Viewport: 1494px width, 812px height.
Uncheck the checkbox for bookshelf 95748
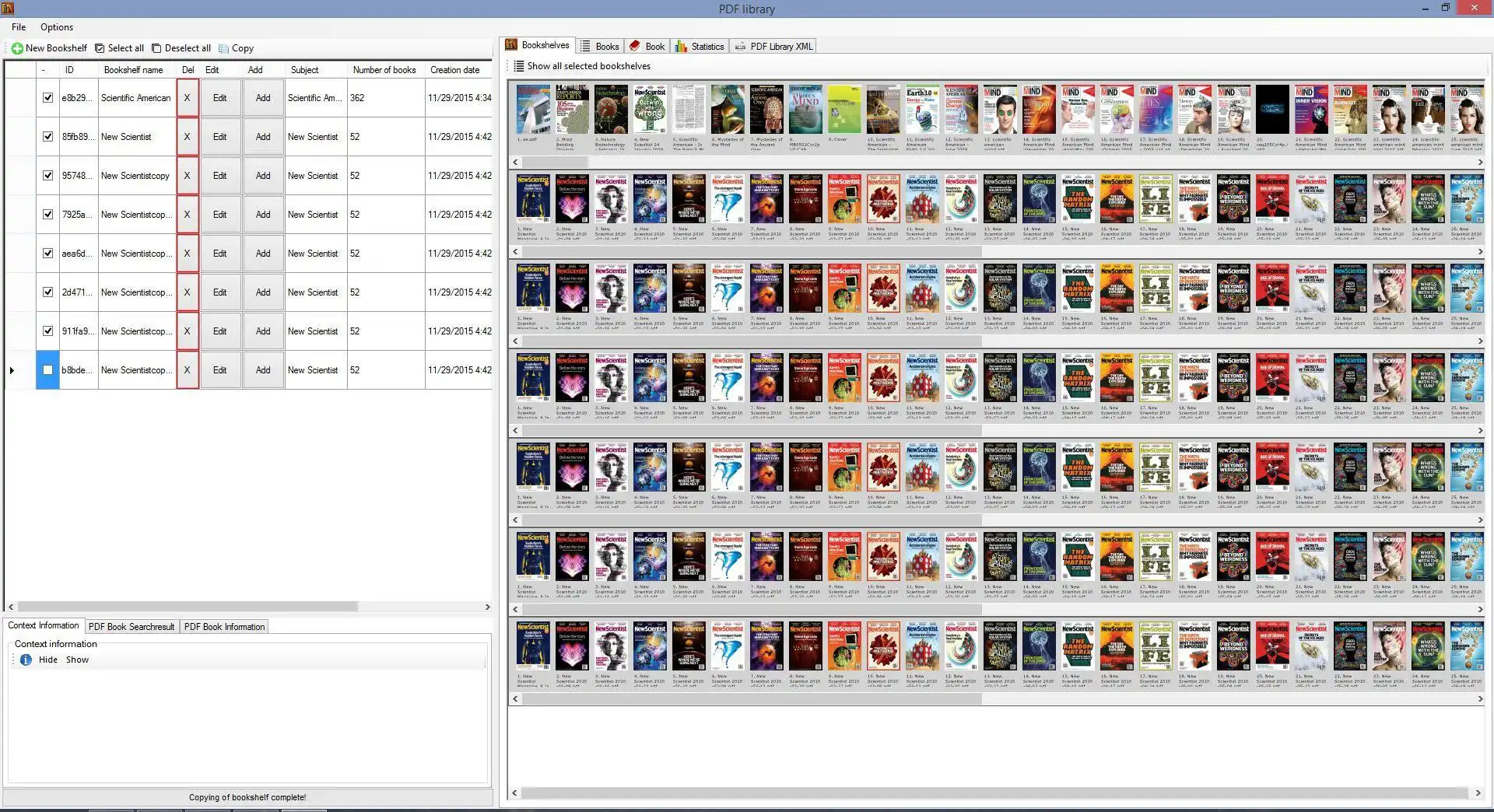[x=47, y=176]
